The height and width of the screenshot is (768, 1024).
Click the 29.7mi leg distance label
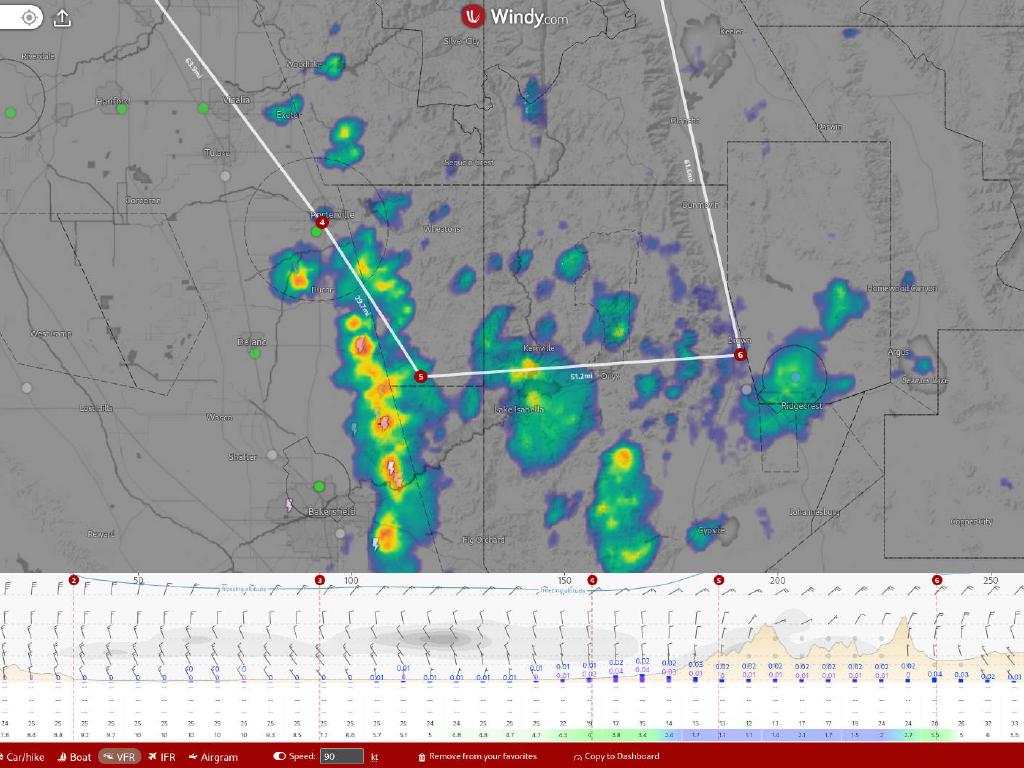(362, 306)
